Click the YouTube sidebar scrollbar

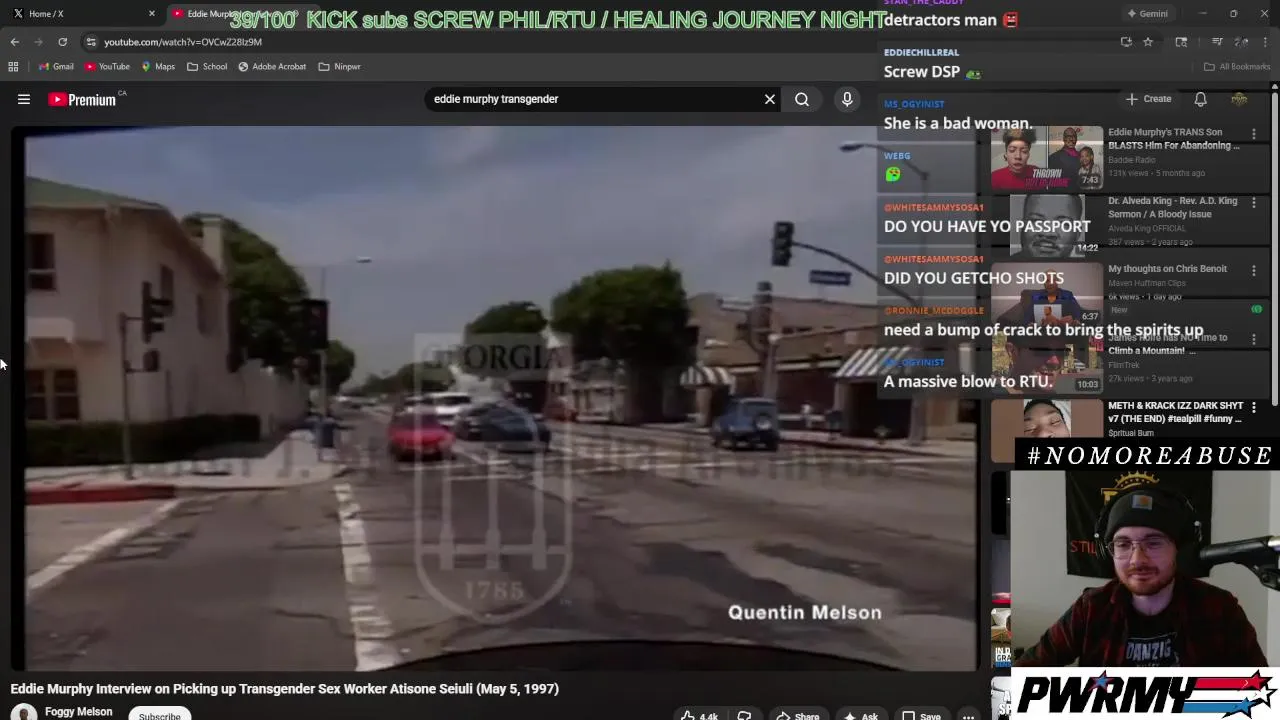point(1275,250)
